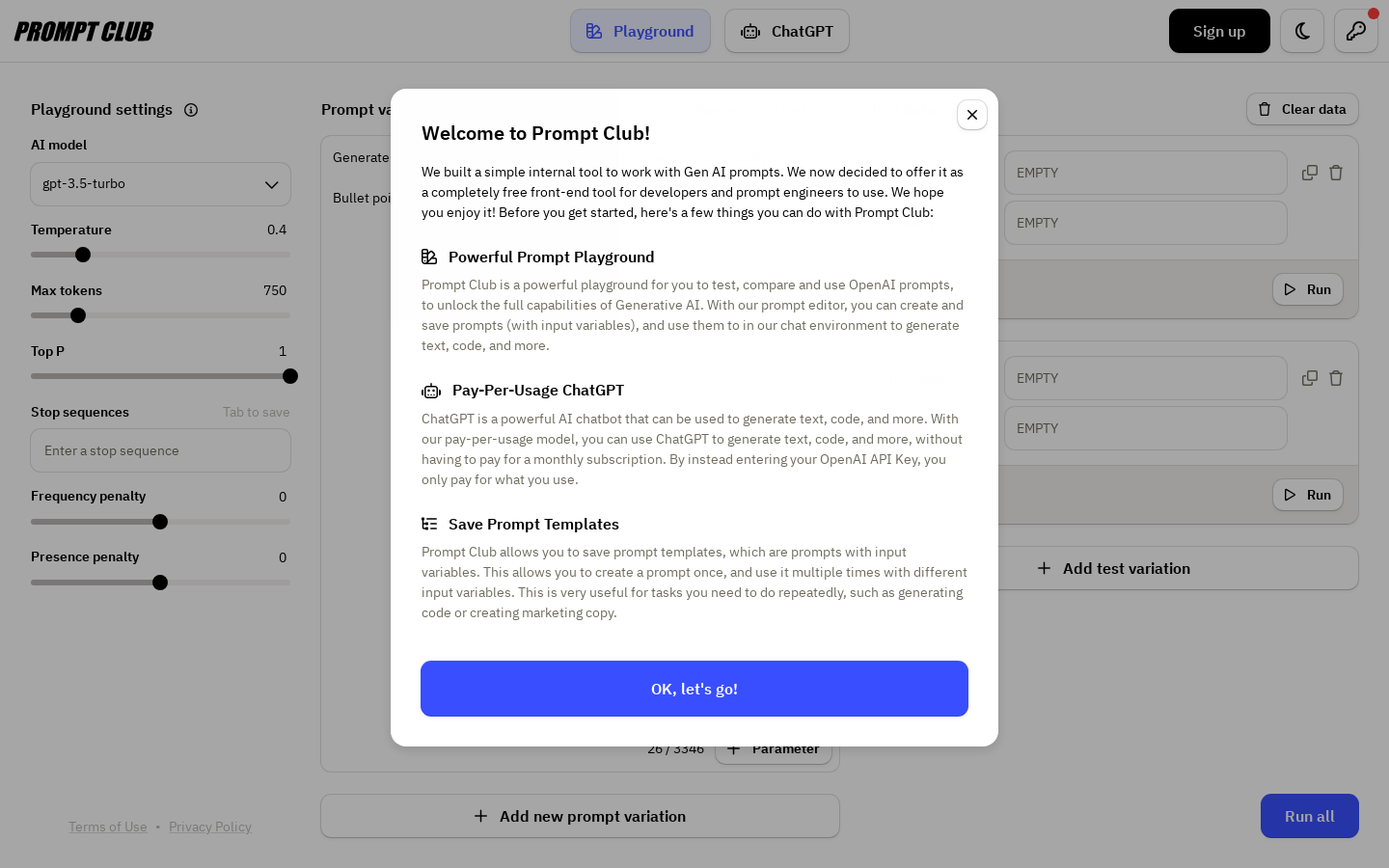Click first EMPTY field in first variation
This screenshot has width=1389, height=868.
click(x=1146, y=173)
